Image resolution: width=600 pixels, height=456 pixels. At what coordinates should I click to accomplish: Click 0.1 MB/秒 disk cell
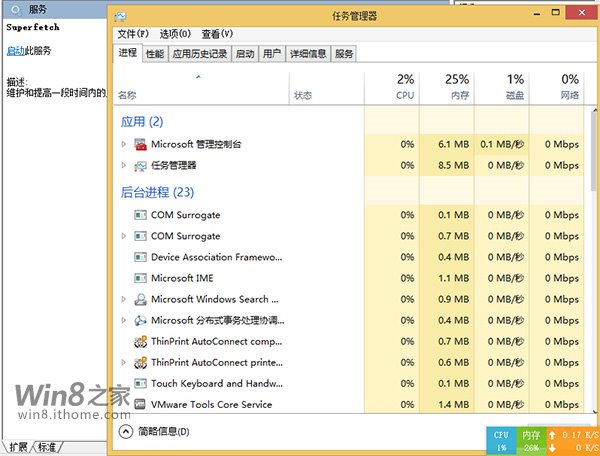coord(502,144)
